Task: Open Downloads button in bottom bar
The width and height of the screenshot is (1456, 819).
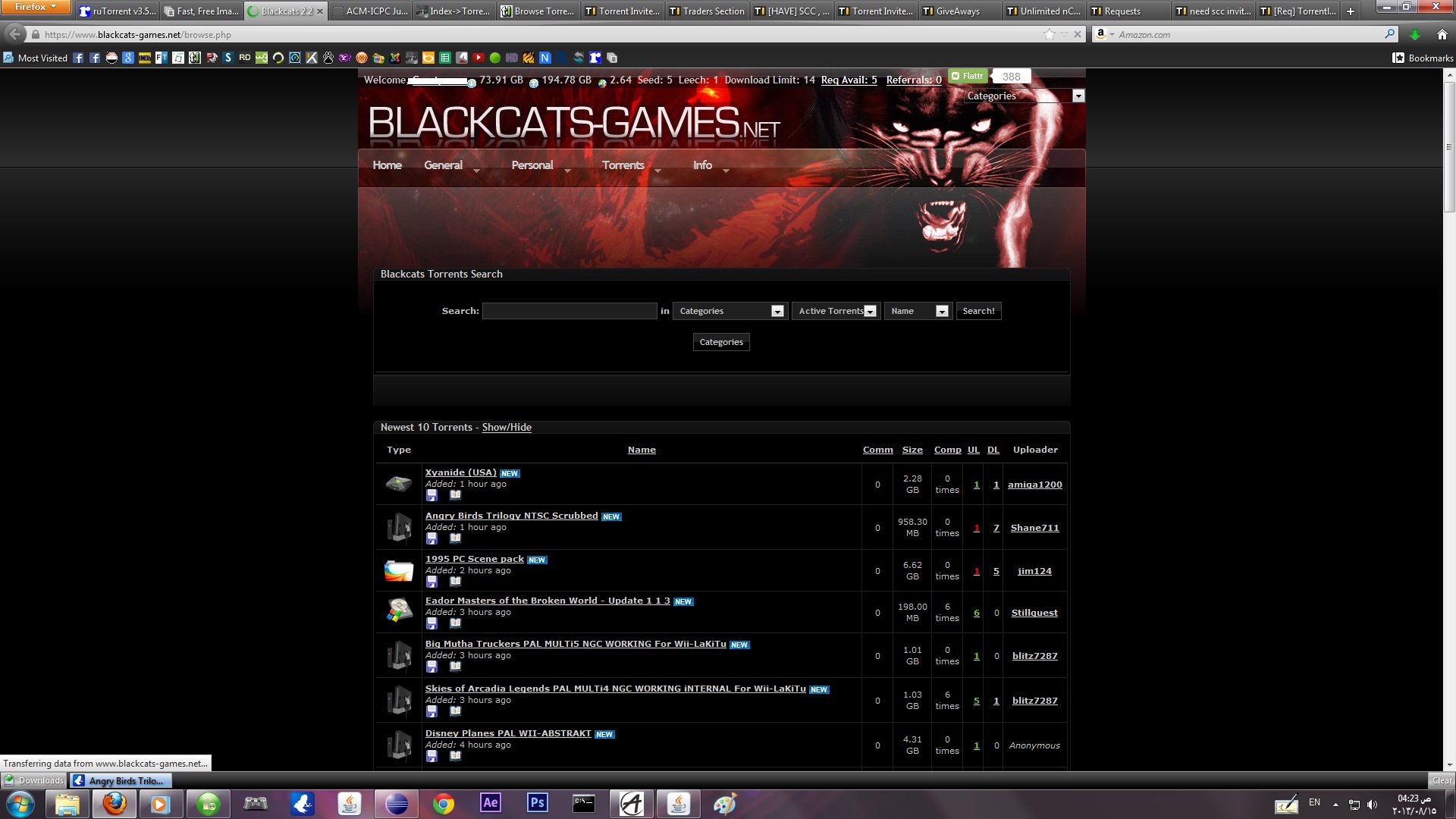Action: 34,780
